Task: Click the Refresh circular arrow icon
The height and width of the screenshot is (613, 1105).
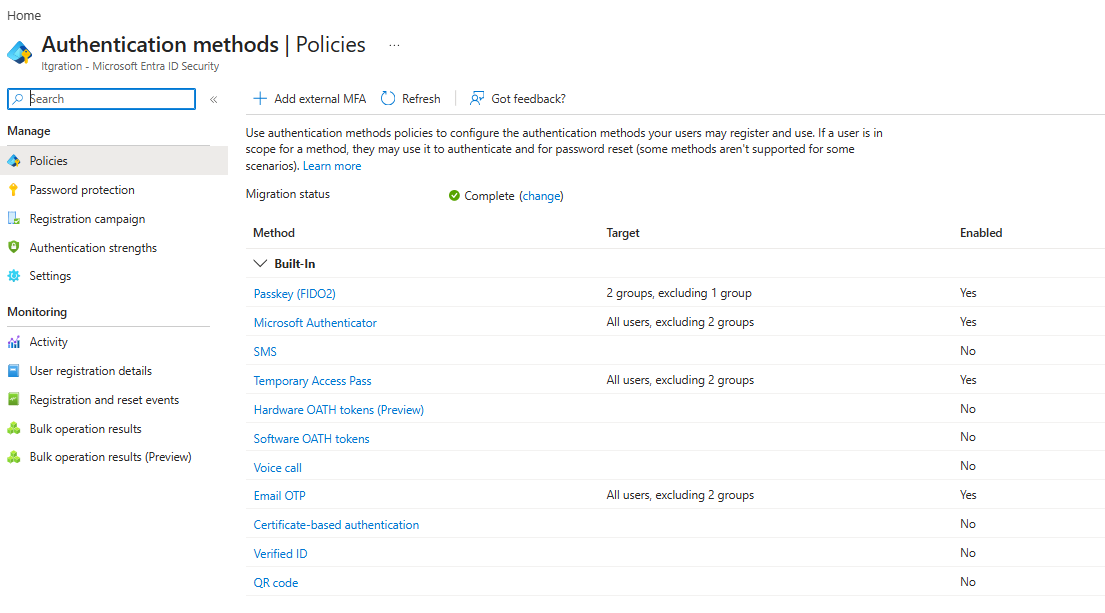Action: tap(388, 99)
